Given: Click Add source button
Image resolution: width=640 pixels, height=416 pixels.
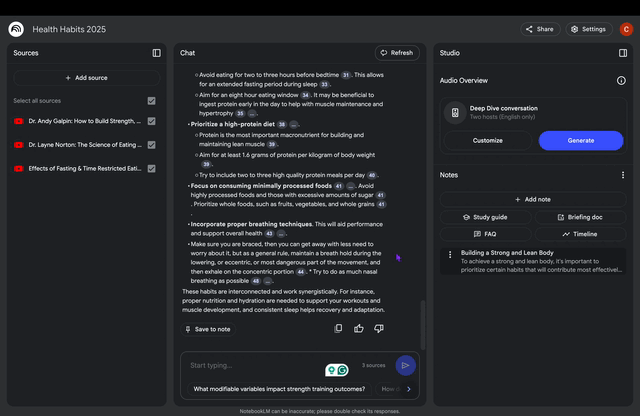Looking at the screenshot, I should point(87,78).
